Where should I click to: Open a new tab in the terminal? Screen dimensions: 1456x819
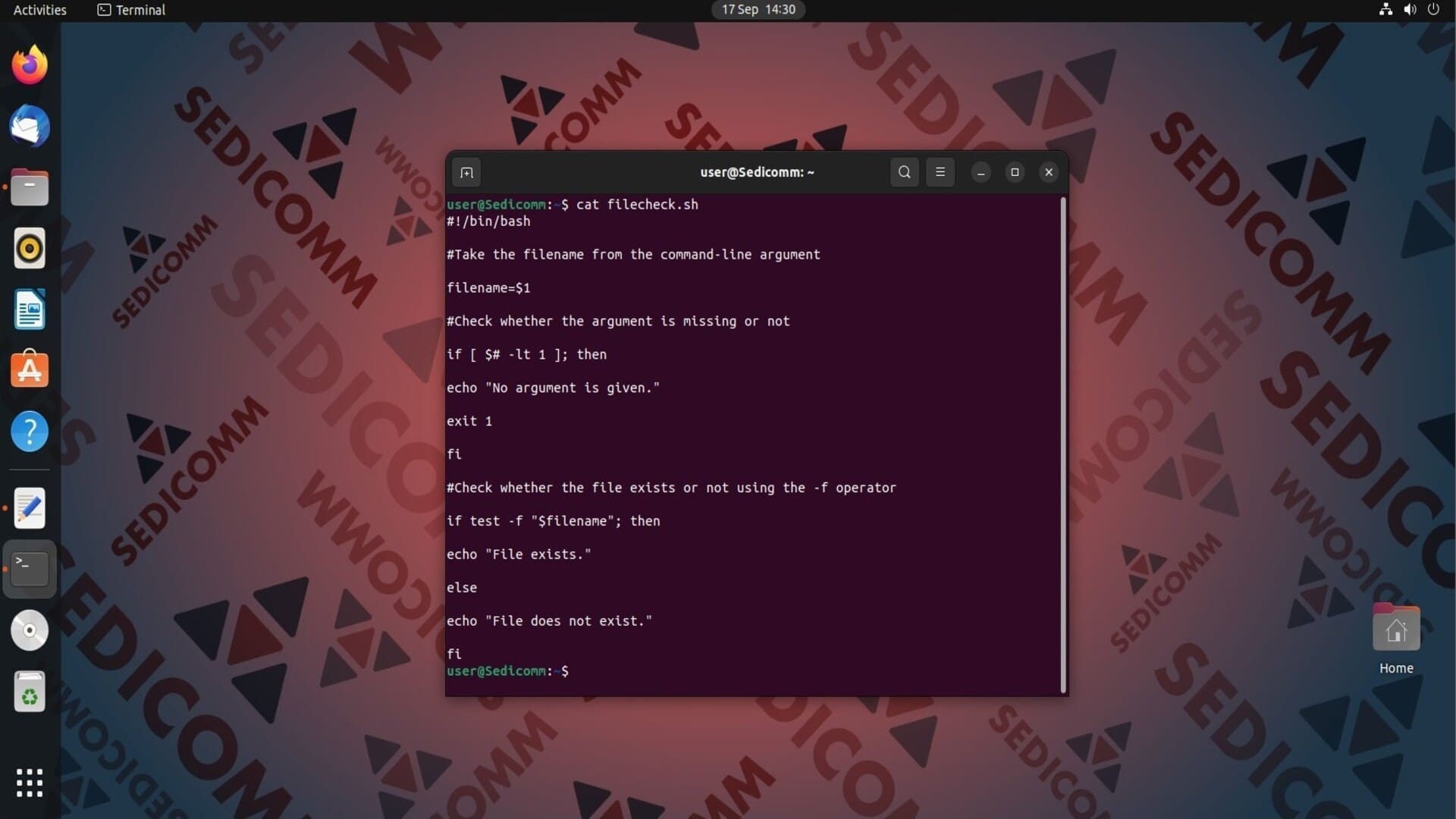point(466,172)
